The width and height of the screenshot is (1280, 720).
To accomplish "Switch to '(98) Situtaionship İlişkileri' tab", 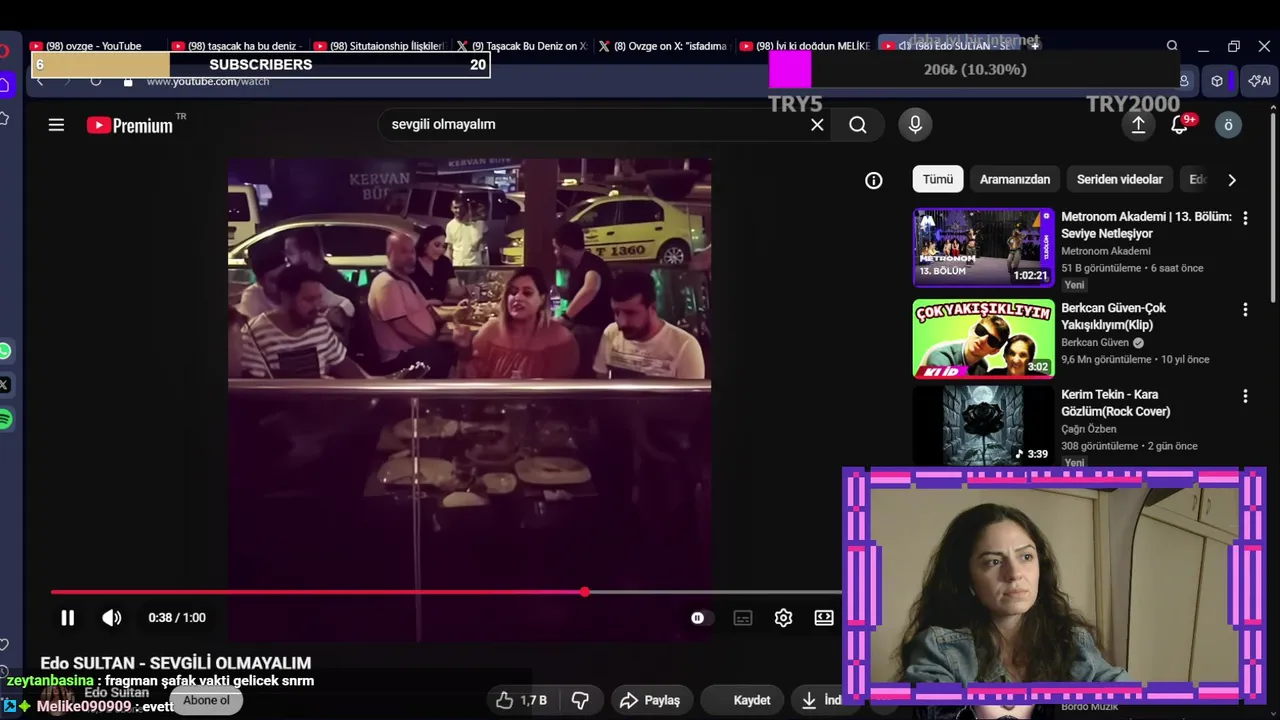I will (x=379, y=46).
